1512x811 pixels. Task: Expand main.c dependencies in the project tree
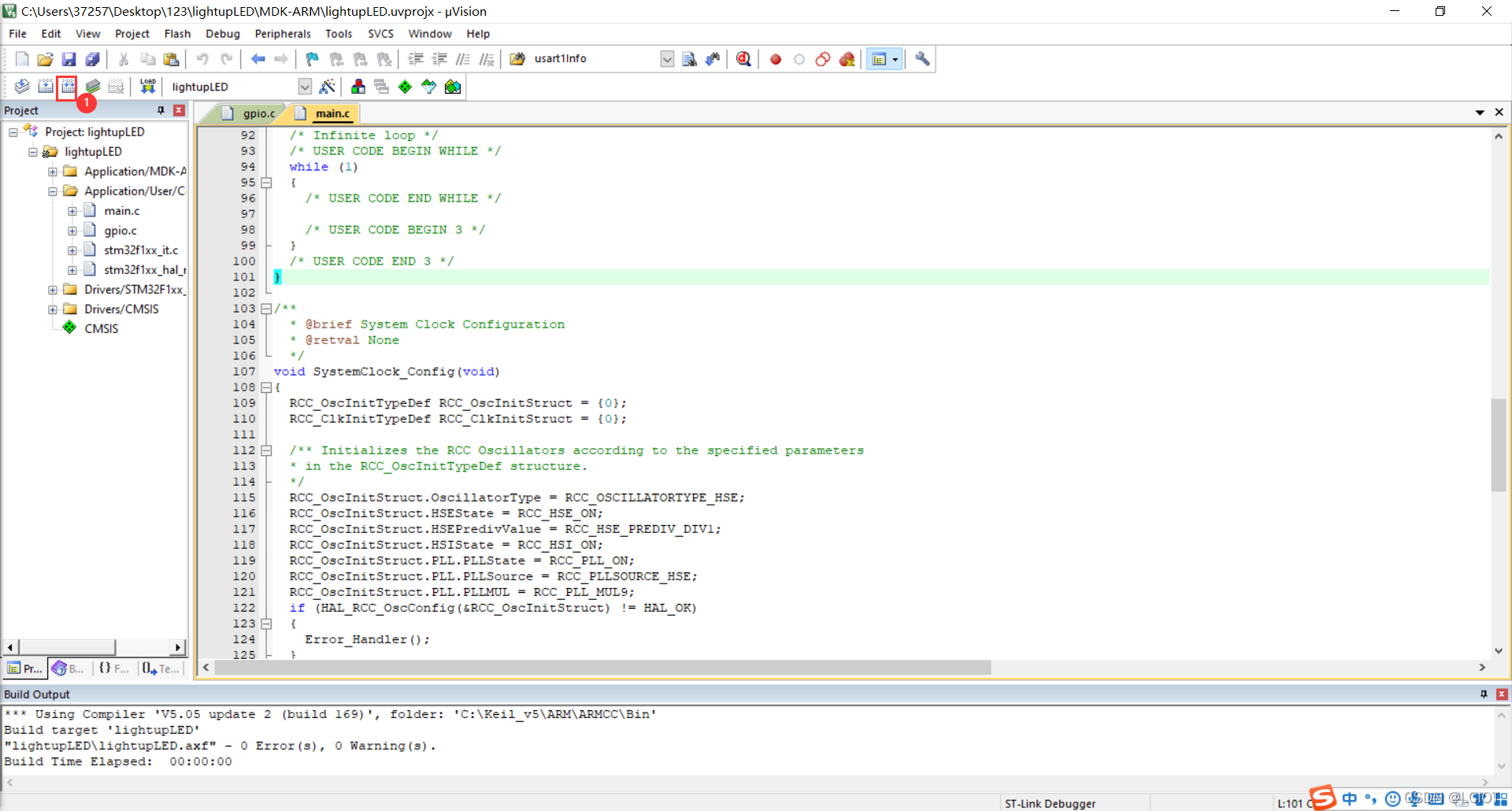pyautogui.click(x=72, y=211)
